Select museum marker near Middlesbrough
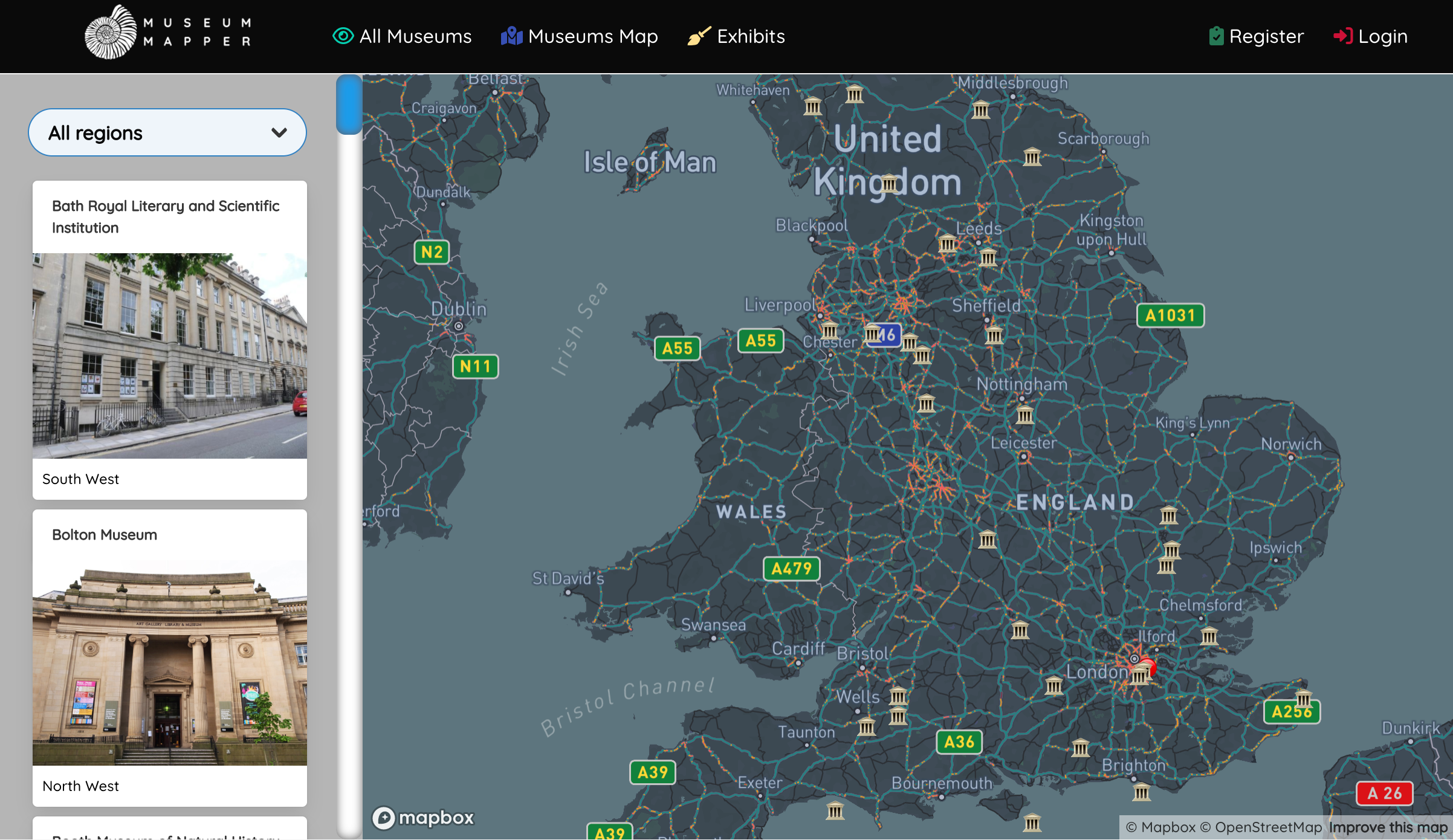This screenshot has height=840, width=1453. 981,109
